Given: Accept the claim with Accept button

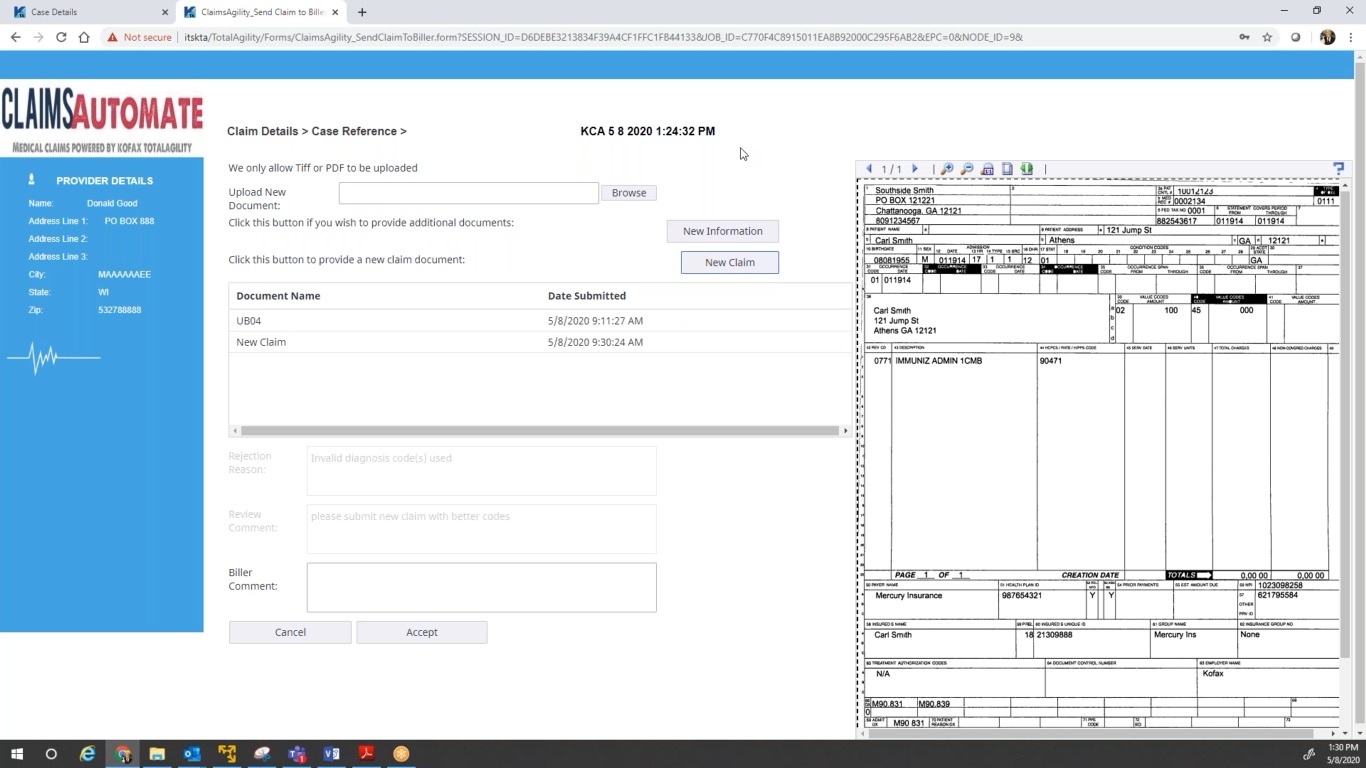Looking at the screenshot, I should pos(421,632).
